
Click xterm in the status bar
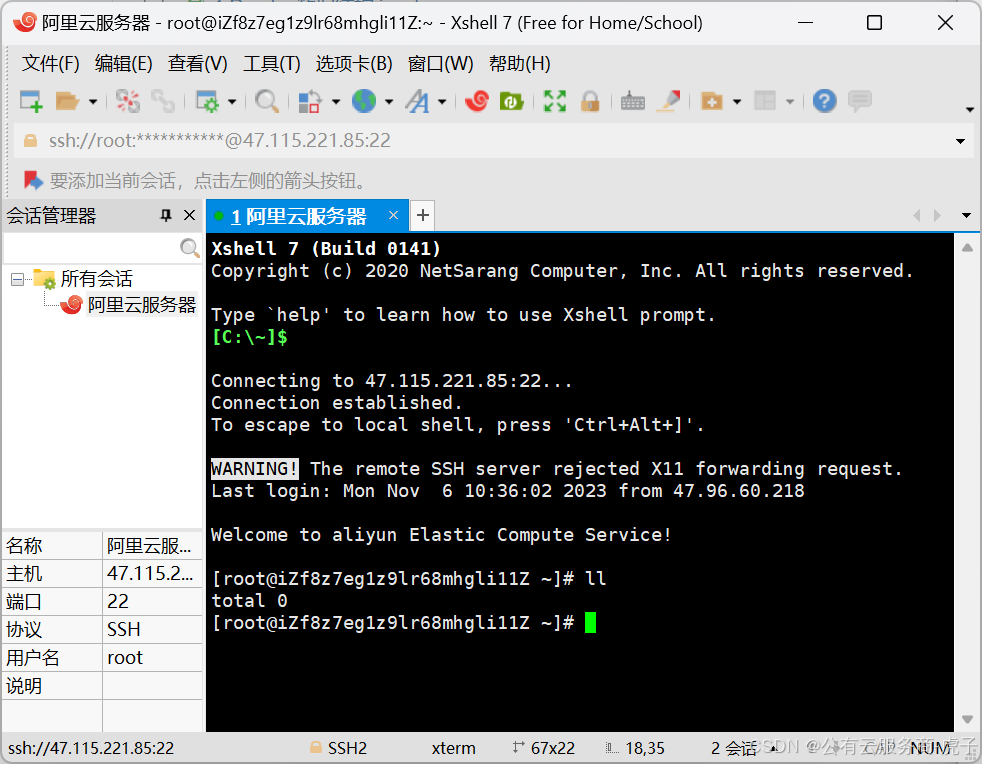tap(453, 748)
